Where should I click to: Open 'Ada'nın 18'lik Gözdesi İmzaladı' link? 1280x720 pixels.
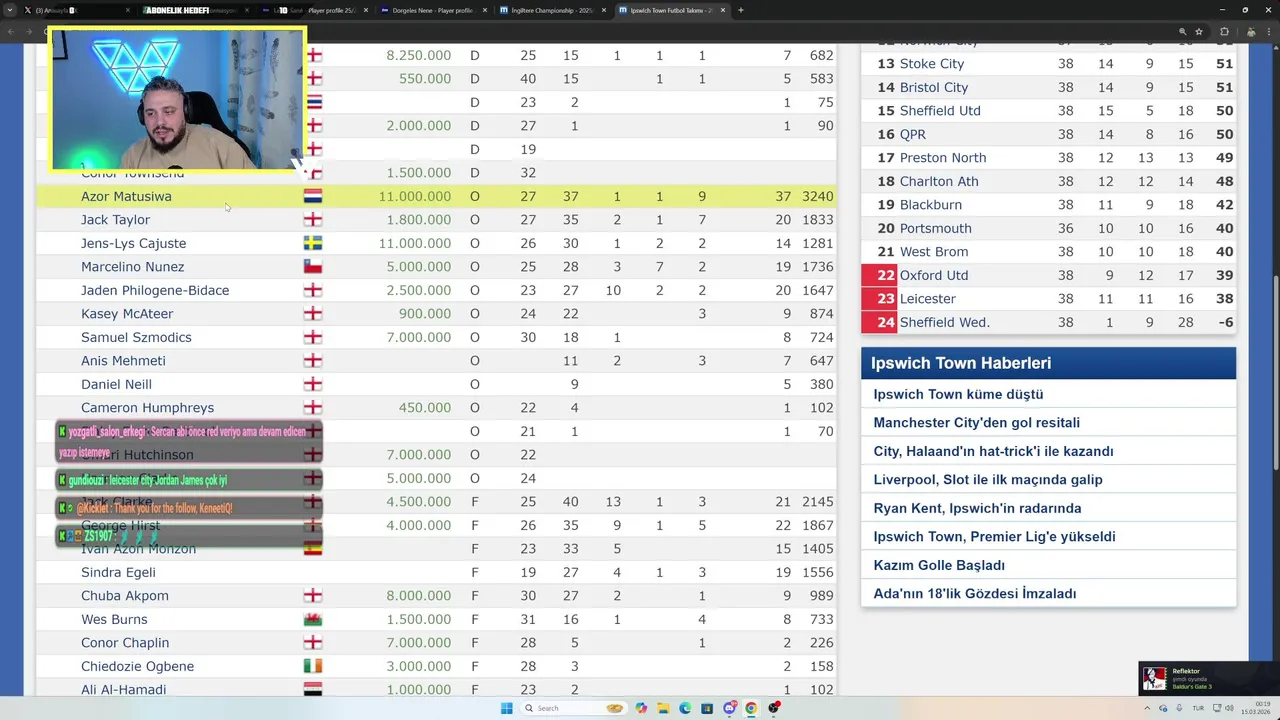(x=975, y=594)
